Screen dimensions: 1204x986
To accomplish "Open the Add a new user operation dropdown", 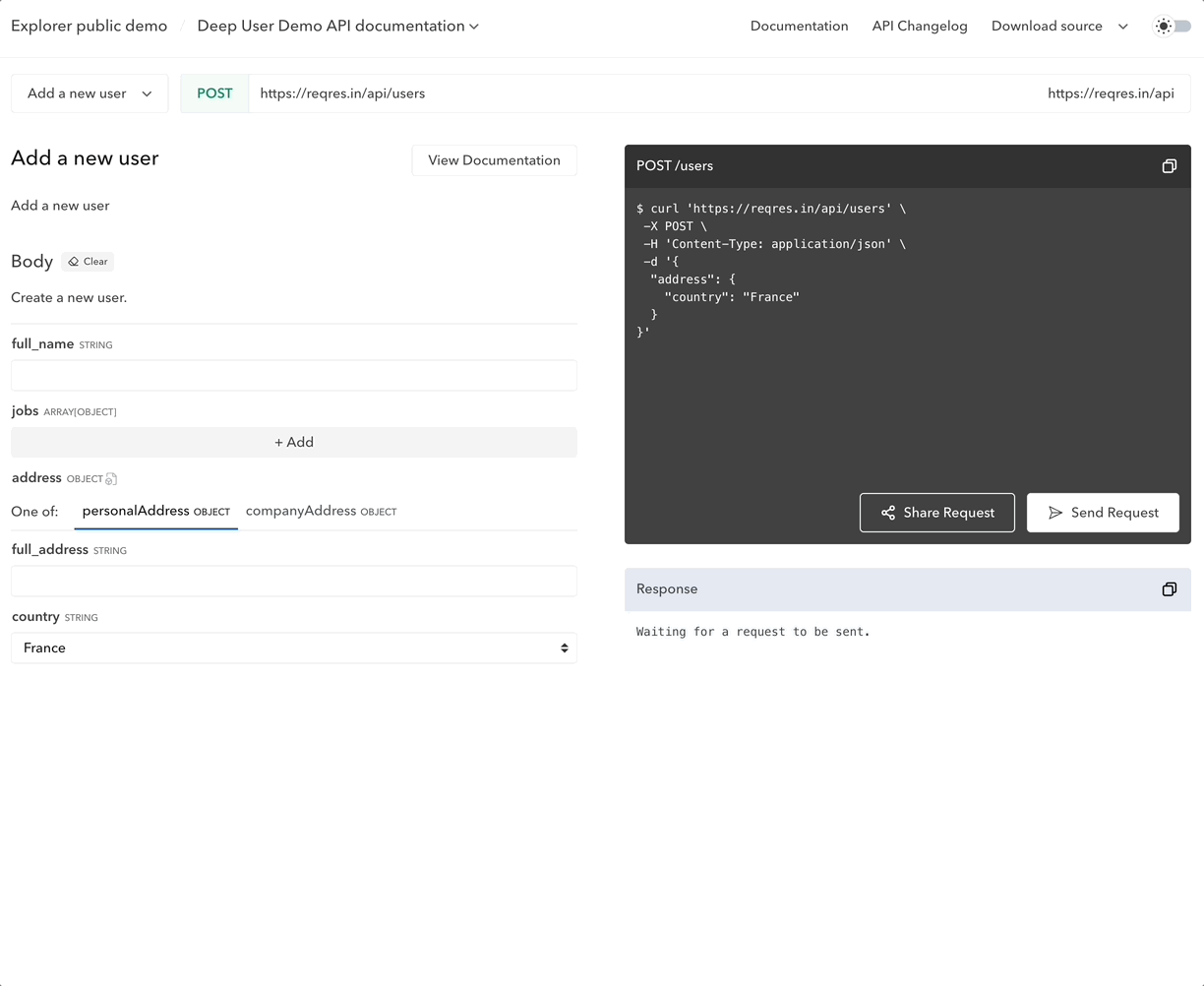I will pyautogui.click(x=90, y=93).
